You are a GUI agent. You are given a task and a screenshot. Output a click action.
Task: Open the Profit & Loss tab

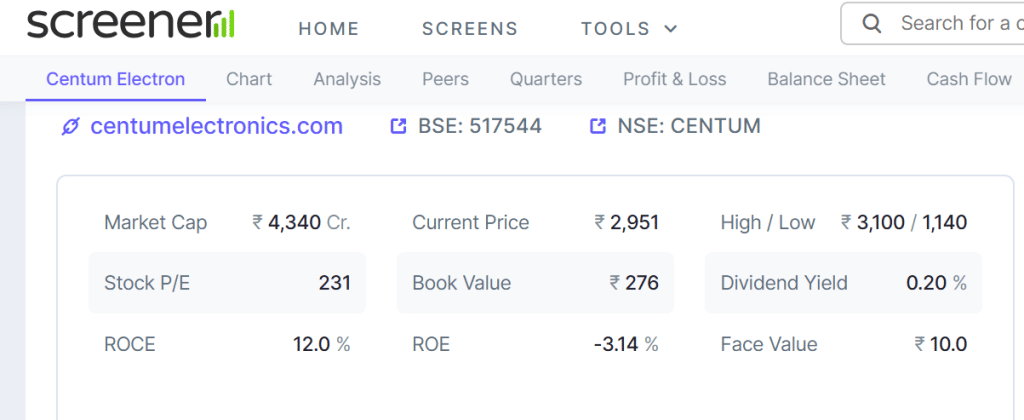[x=675, y=79]
